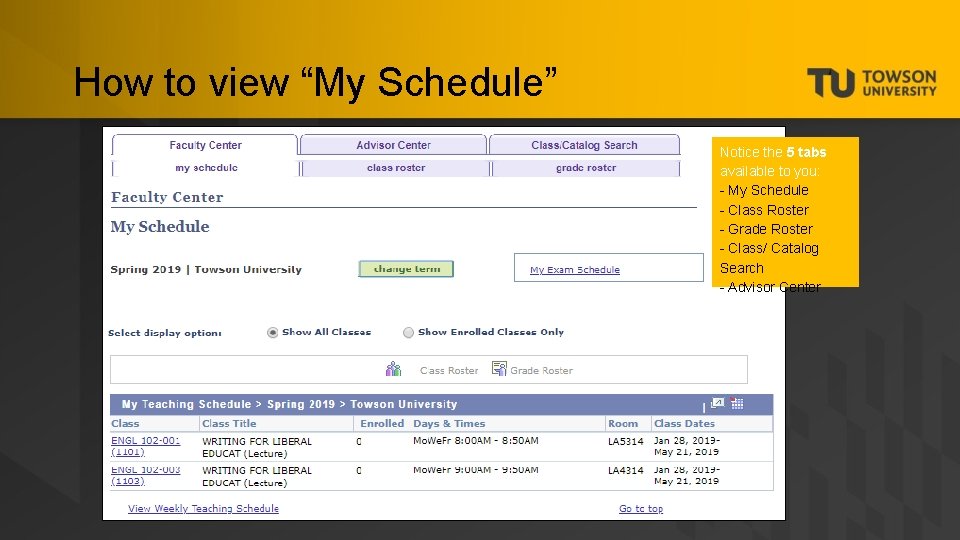
Task: Open ENGL 102-001 (1101) class link
Action: pos(146,446)
